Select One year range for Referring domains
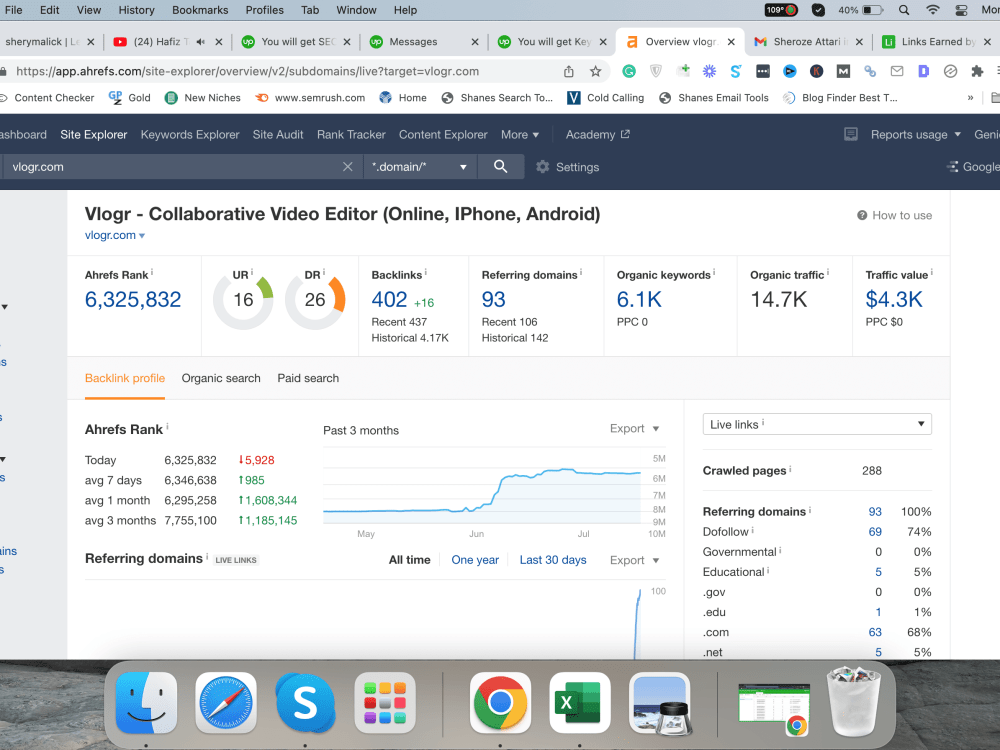The width and height of the screenshot is (1000, 750). (x=475, y=560)
